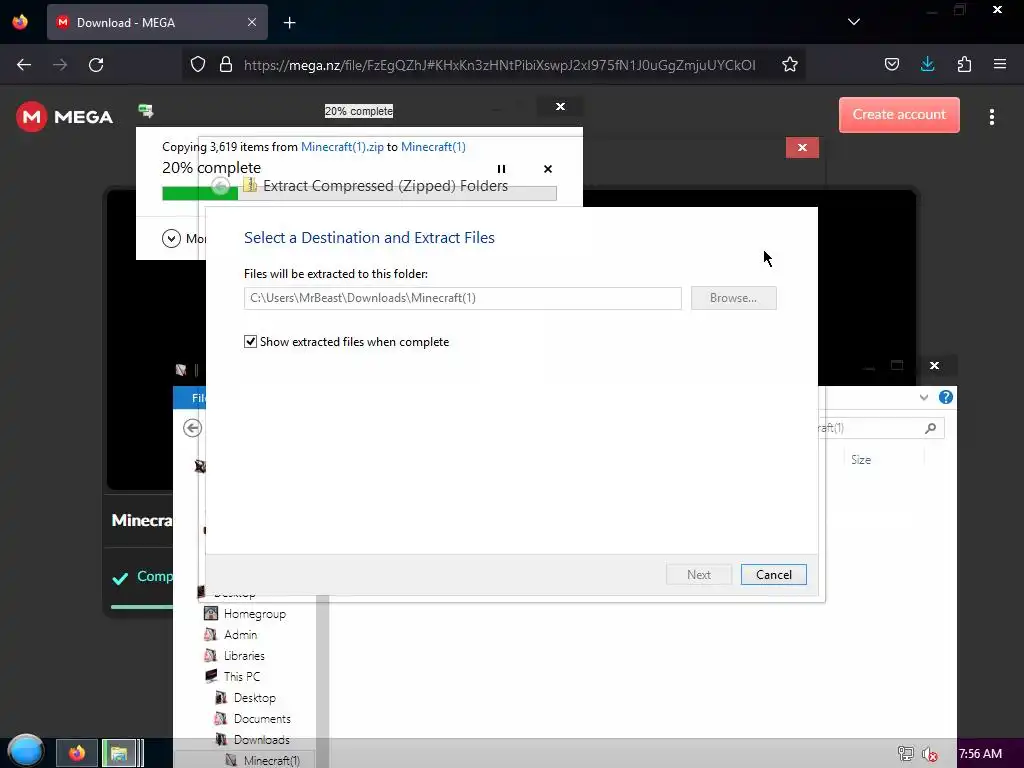
Task: Select the Download - MEGA tab
Action: tap(157, 22)
